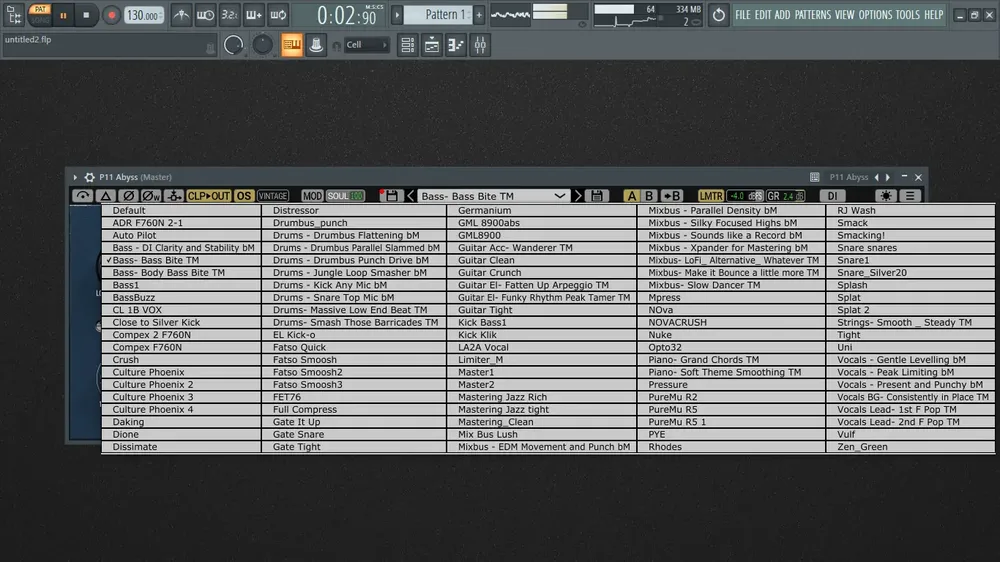Viewport: 1000px width, 562px height.
Task: Toggle the Øw wet phase icon
Action: (x=151, y=196)
